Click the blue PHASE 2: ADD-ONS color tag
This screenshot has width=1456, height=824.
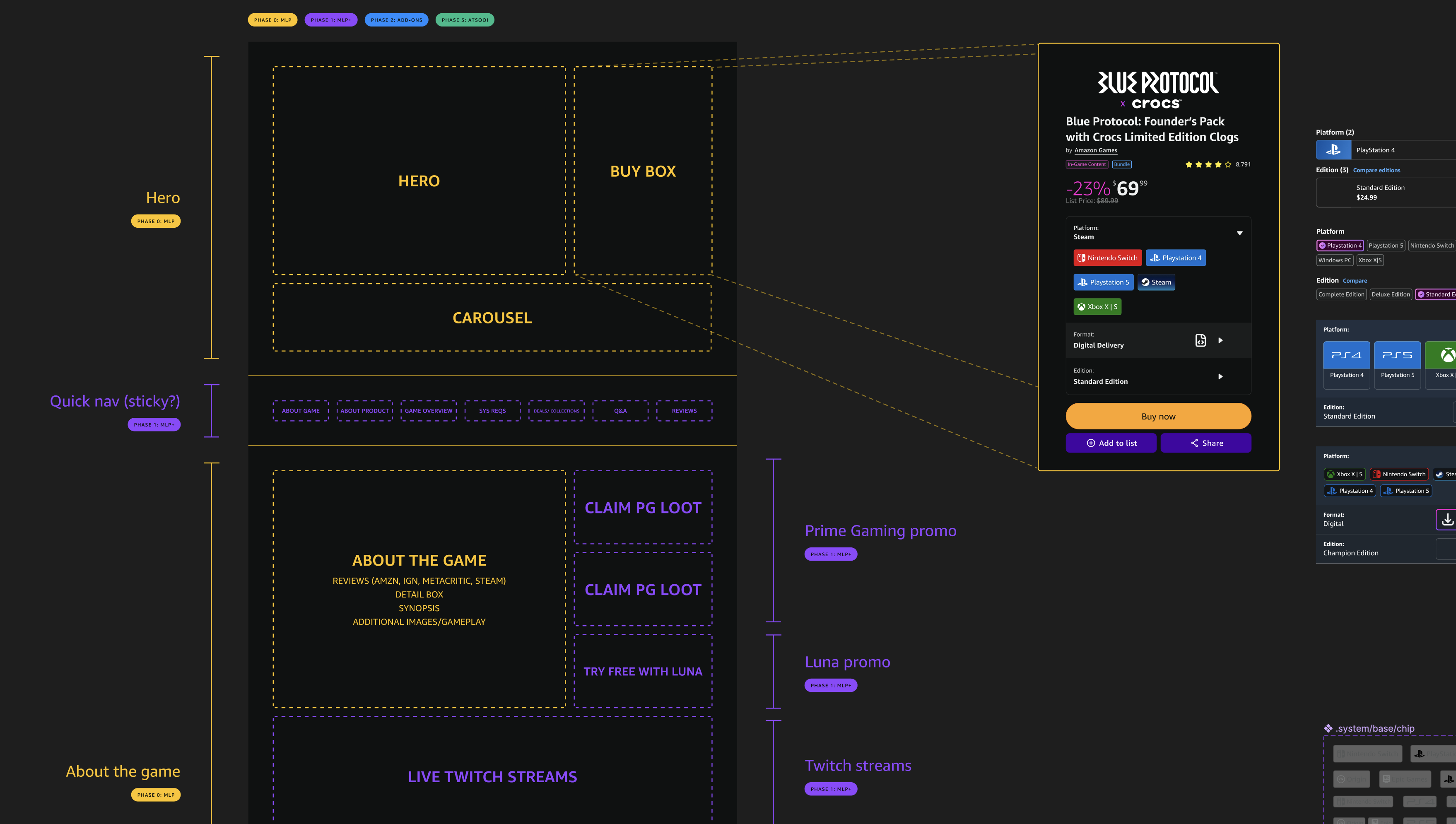click(x=396, y=20)
